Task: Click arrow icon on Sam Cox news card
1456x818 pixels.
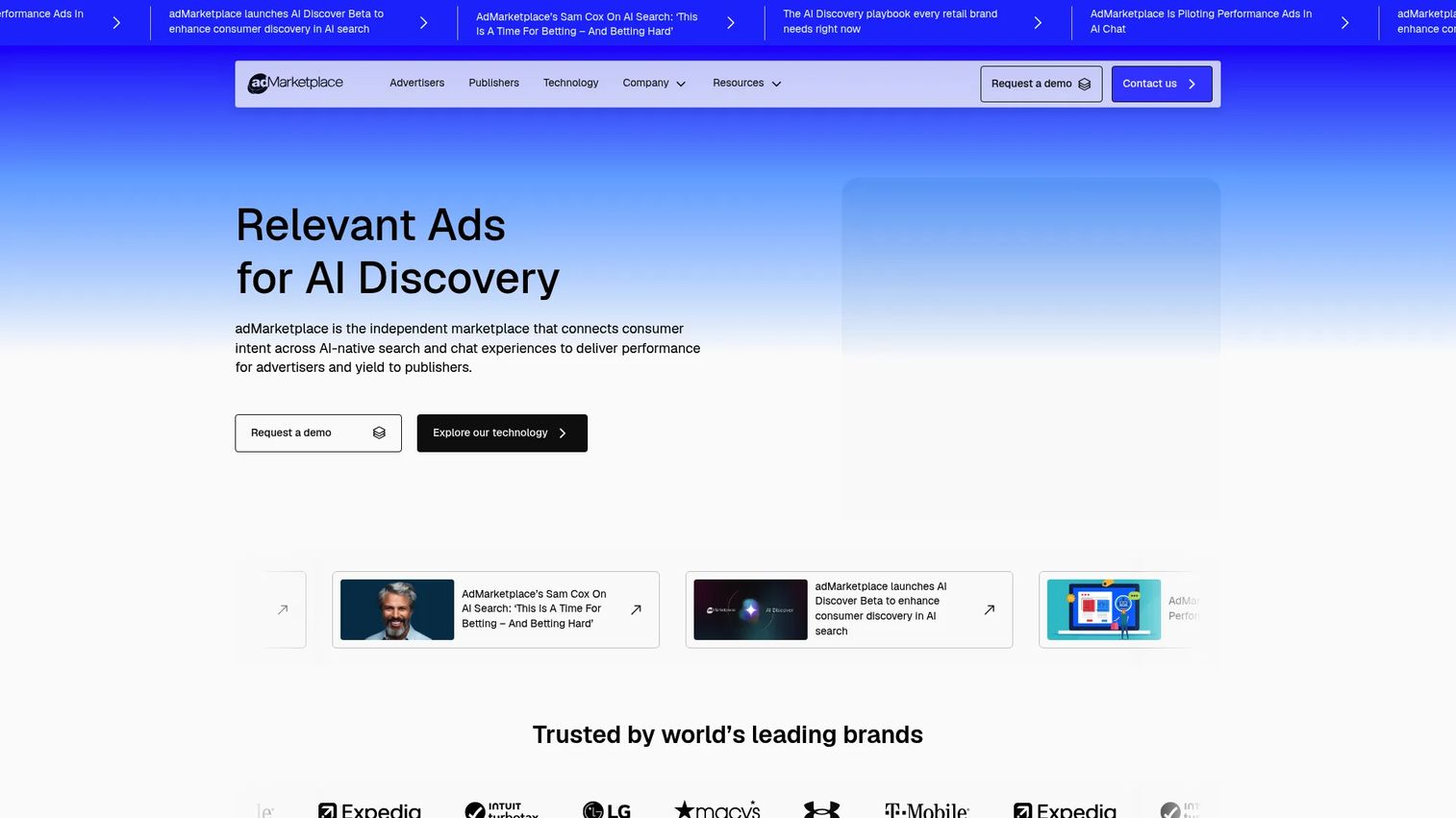Action: tap(636, 609)
